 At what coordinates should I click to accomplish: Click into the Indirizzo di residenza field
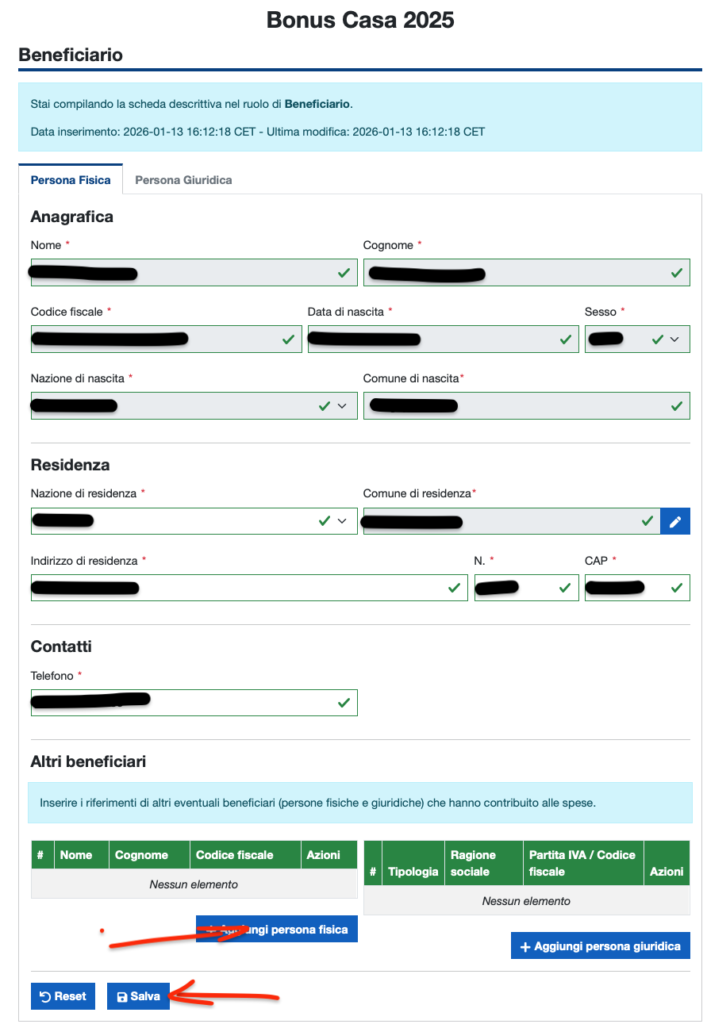click(x=248, y=588)
